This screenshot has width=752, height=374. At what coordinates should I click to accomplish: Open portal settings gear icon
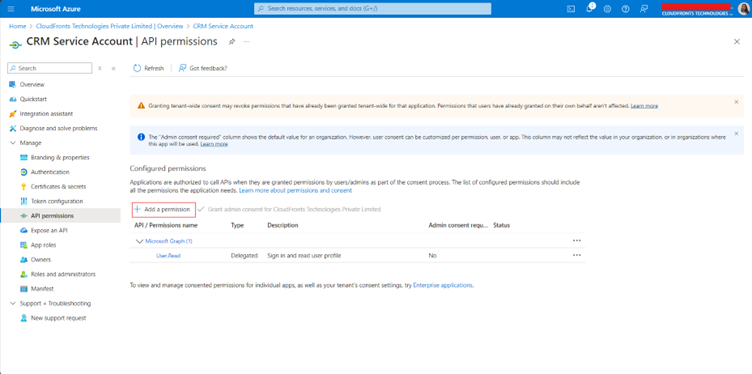click(607, 9)
